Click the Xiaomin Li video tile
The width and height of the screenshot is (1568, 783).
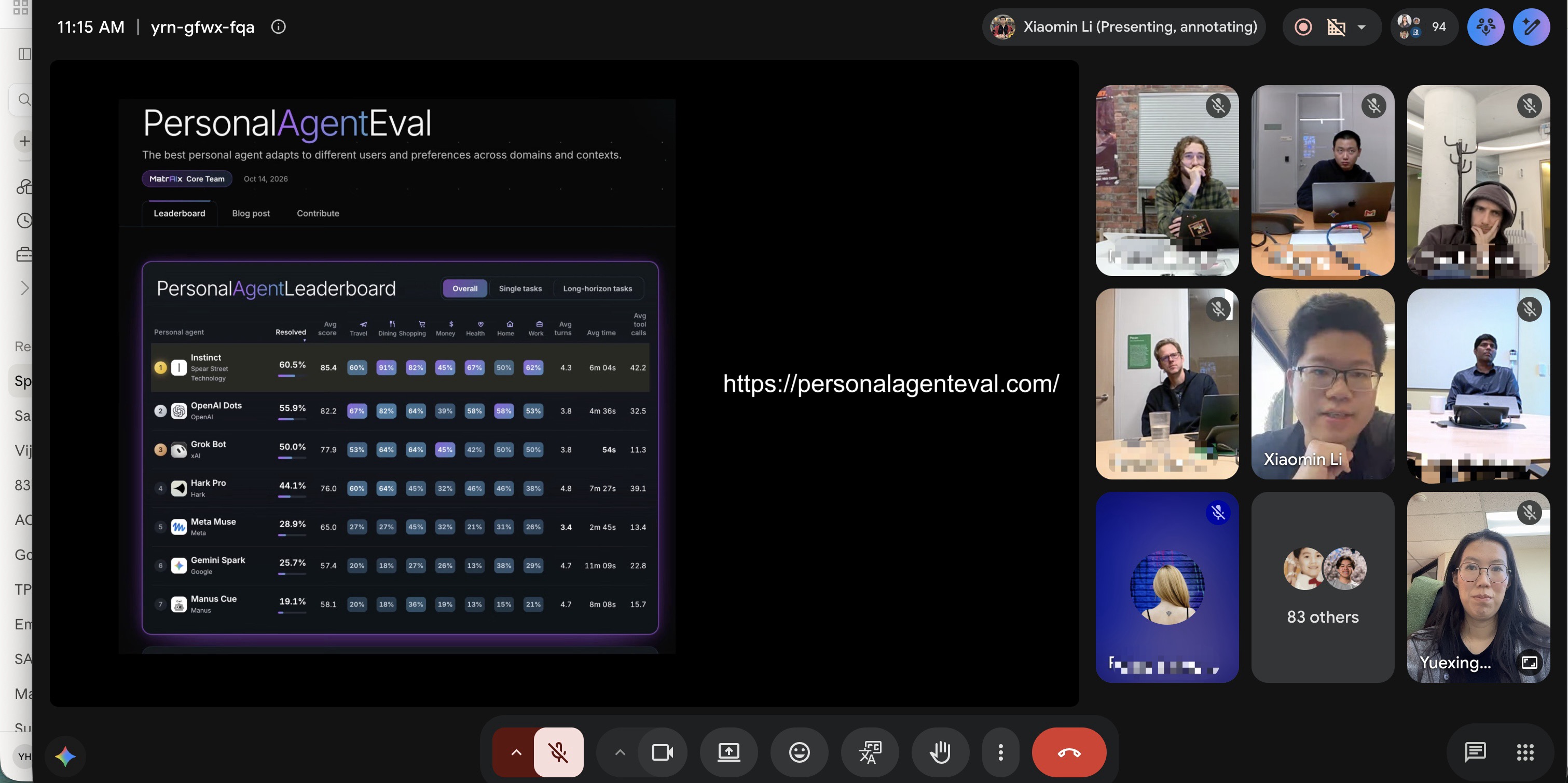tap(1323, 383)
